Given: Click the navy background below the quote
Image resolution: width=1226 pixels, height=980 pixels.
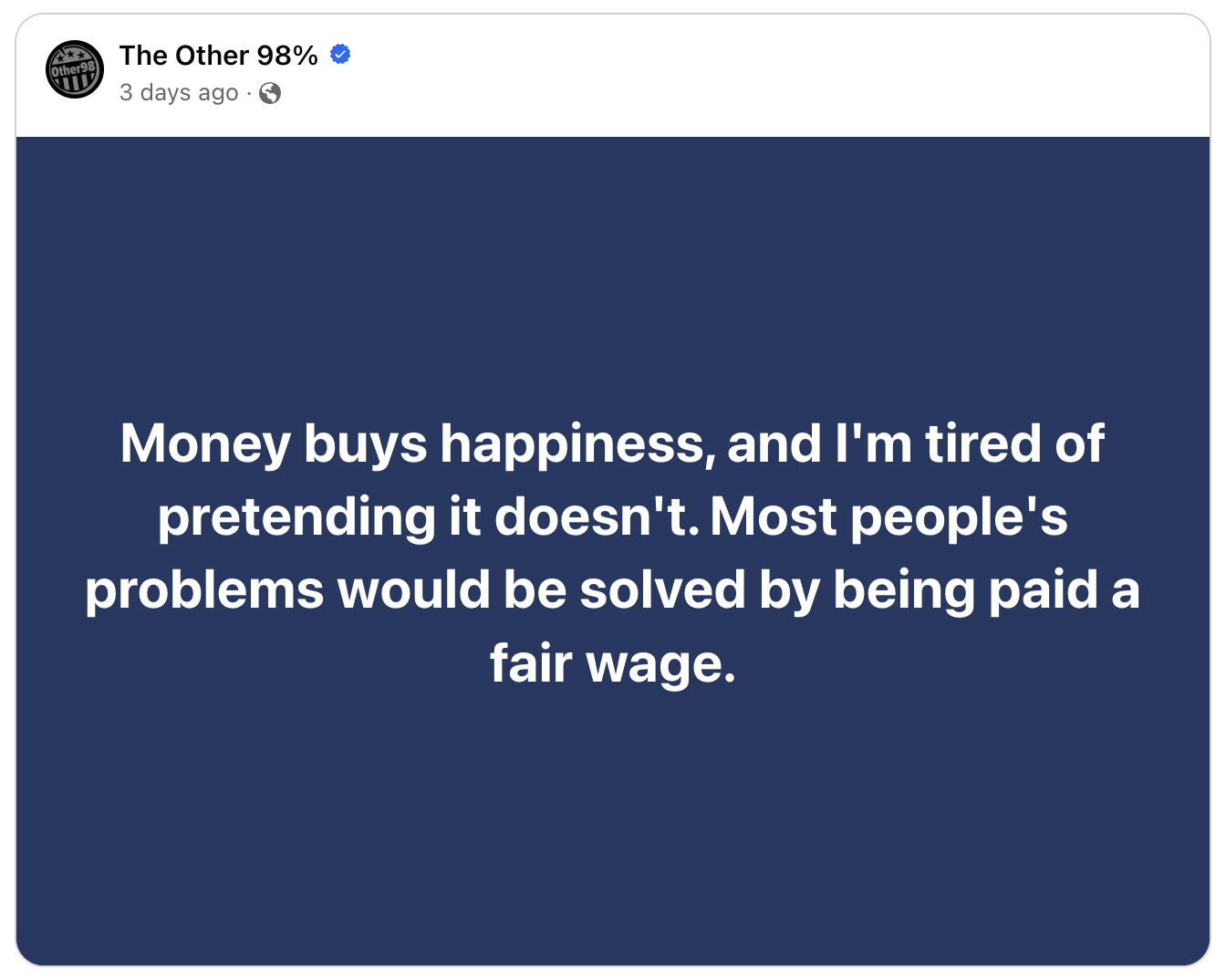Looking at the screenshot, I should [x=612, y=821].
